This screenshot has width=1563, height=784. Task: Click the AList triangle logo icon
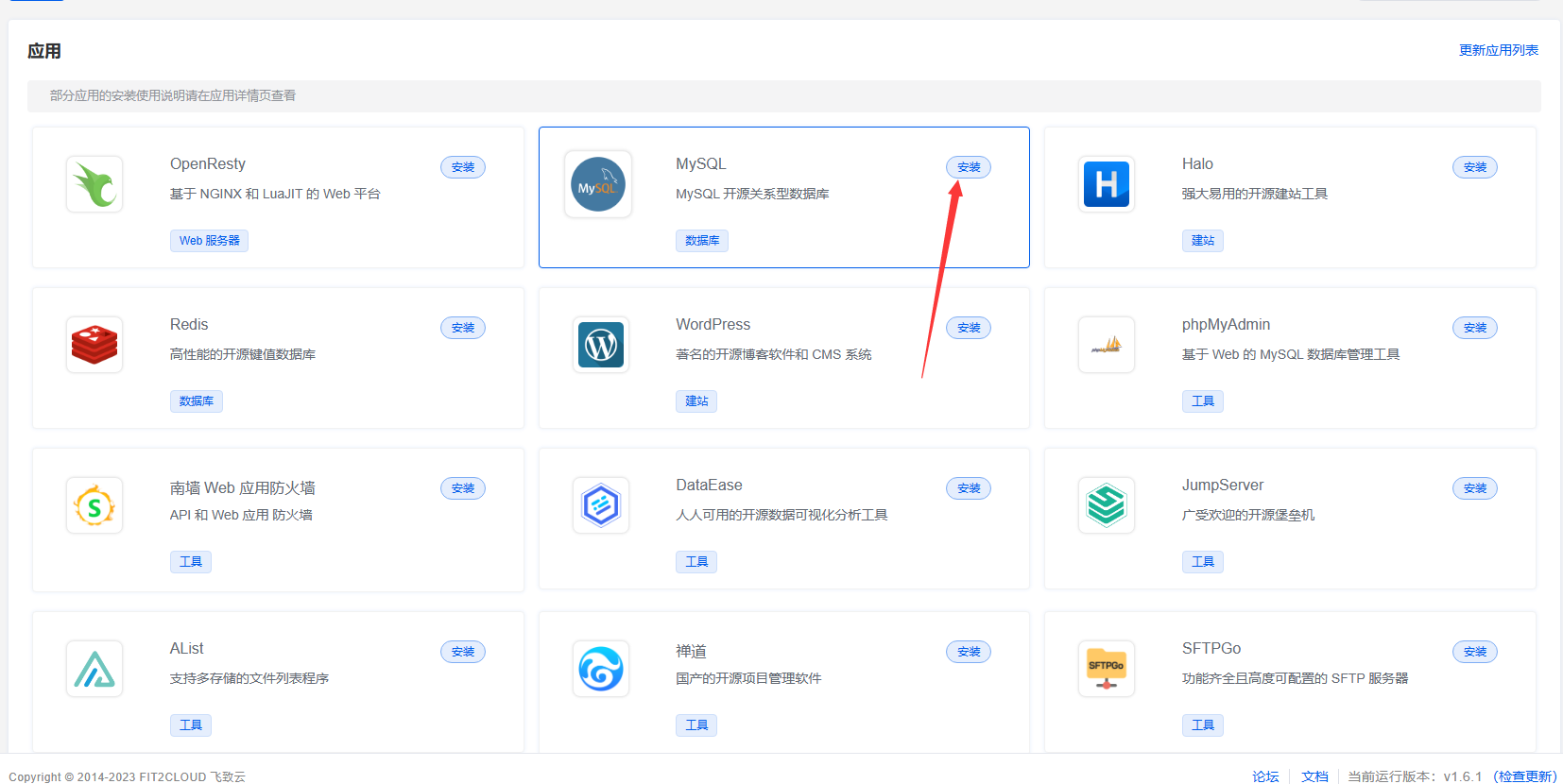(94, 669)
